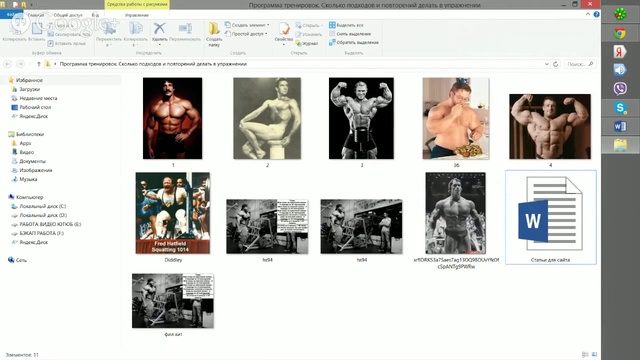Switch to the Общий доступ tab
The image size is (640, 360).
point(68,15)
